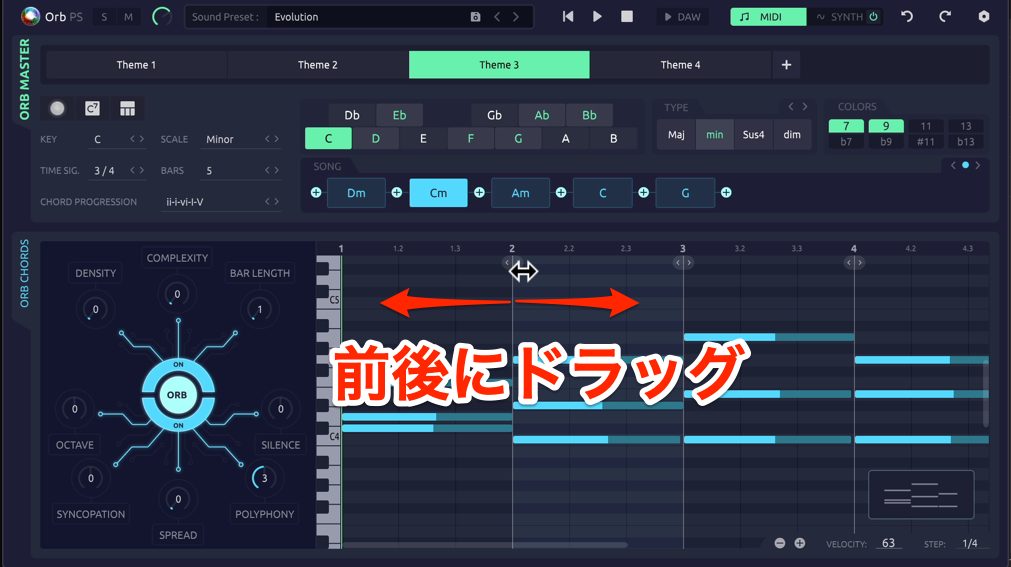
Task: Cycle chord TYPE page with arrows
Action: pos(798,106)
